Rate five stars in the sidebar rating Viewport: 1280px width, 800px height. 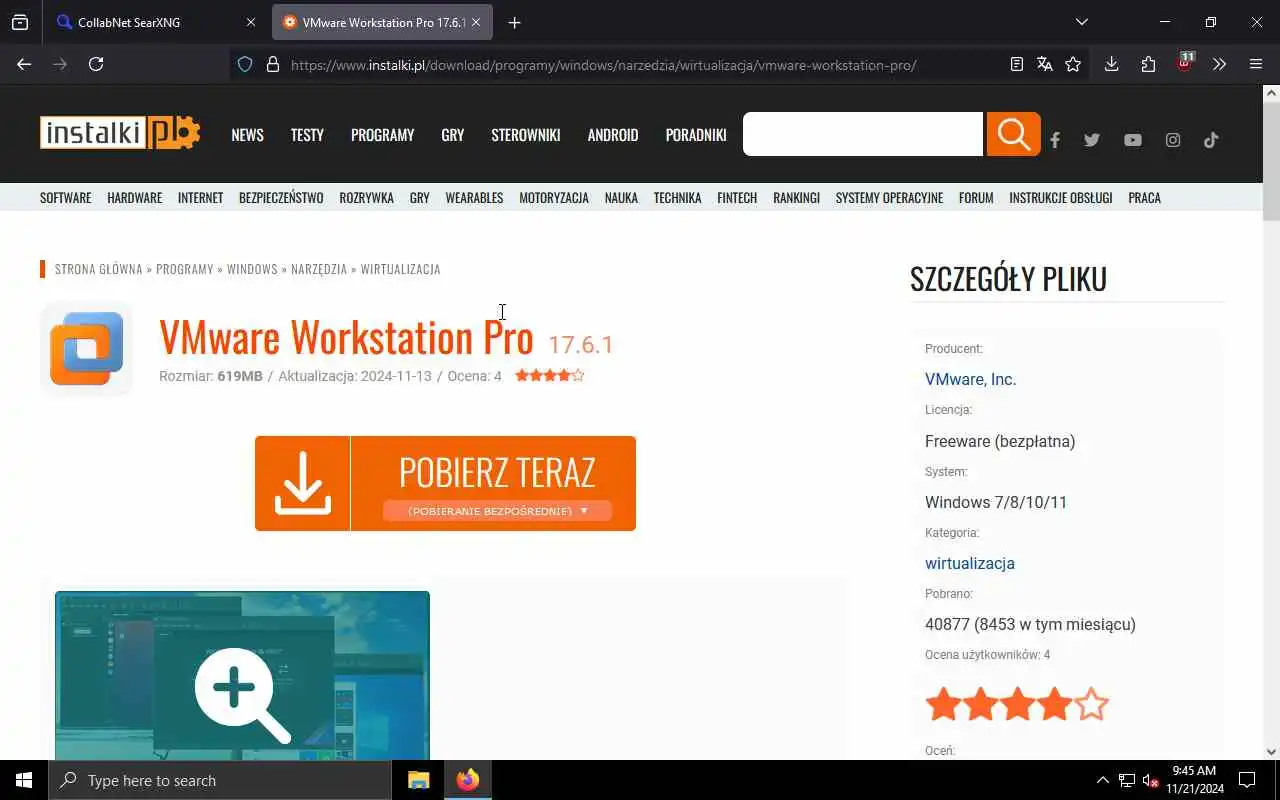click(1092, 705)
